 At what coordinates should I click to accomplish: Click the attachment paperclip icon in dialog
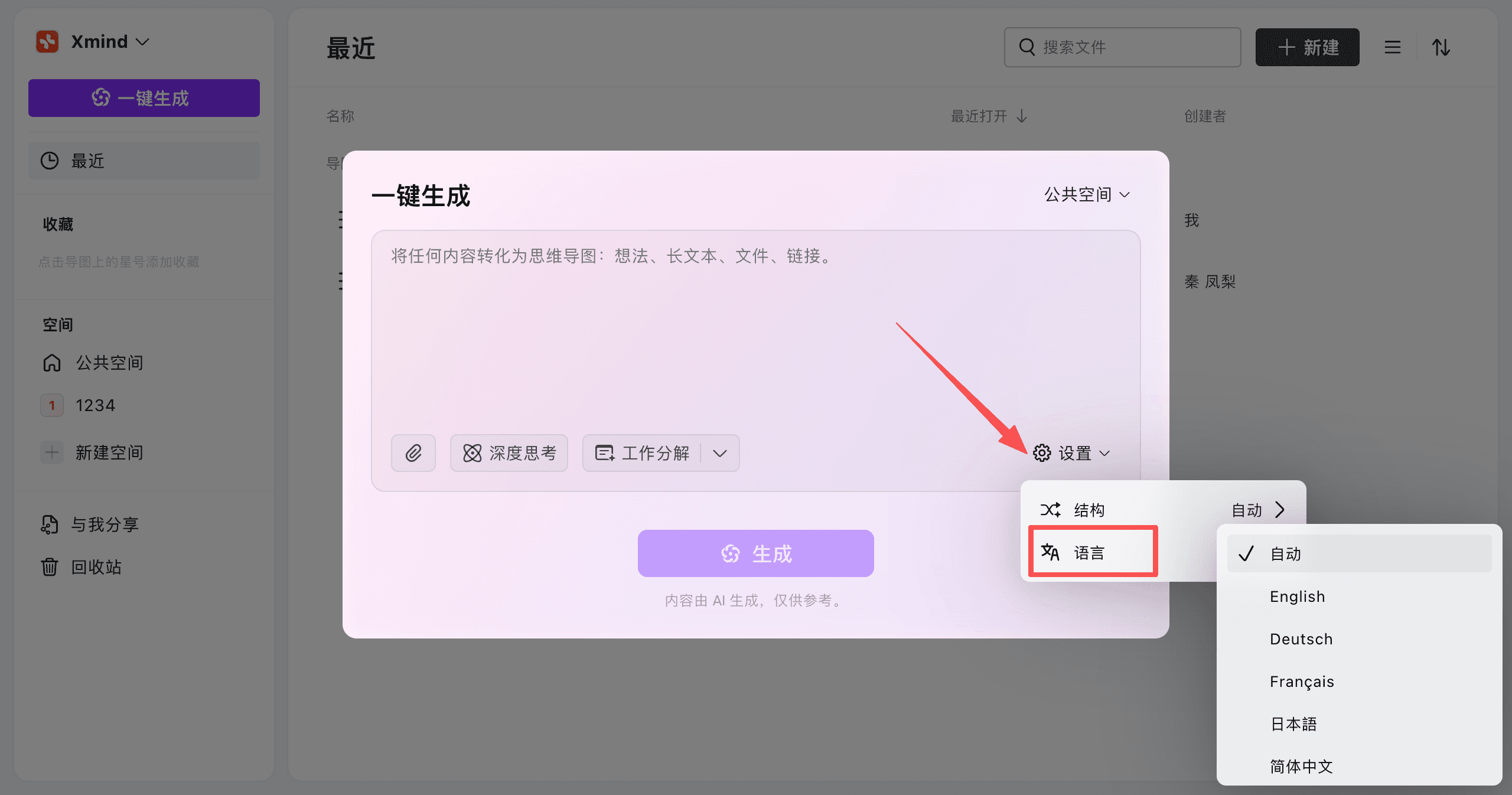[x=413, y=453]
